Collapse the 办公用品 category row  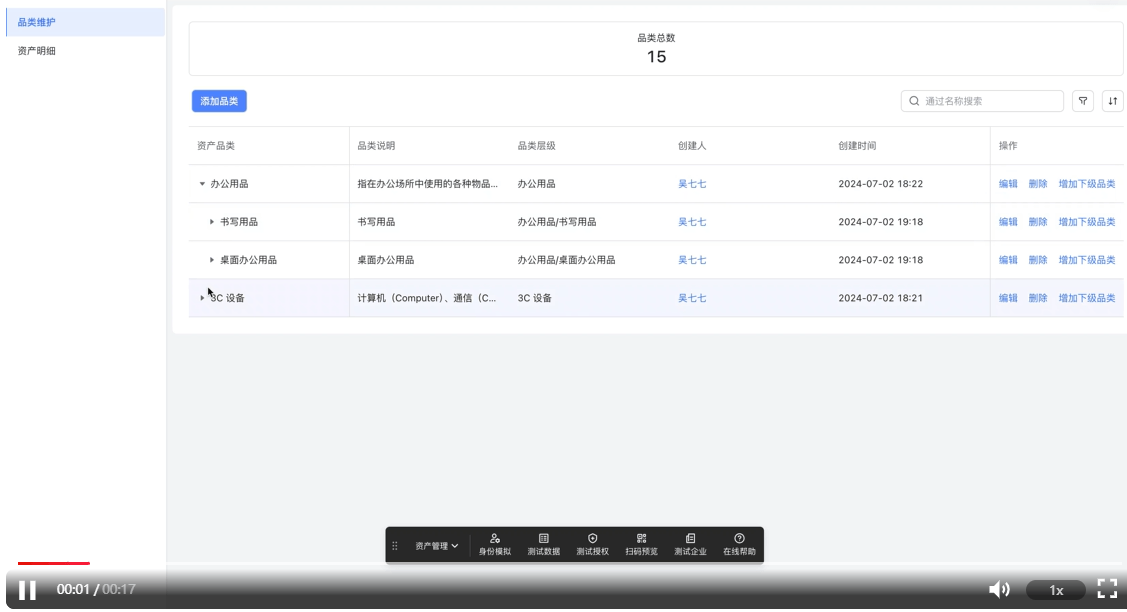tap(202, 183)
